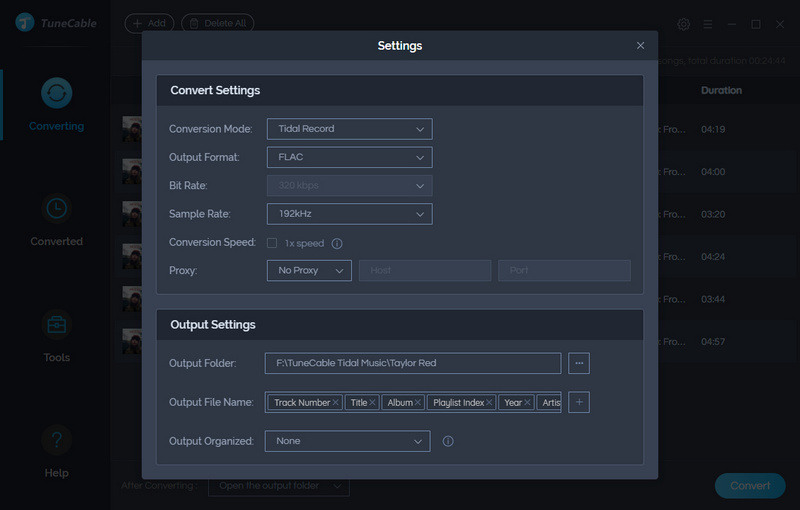Image resolution: width=800 pixels, height=510 pixels.
Task: Open the Sample Rate dropdown showing 192kHz
Action: pyautogui.click(x=349, y=214)
